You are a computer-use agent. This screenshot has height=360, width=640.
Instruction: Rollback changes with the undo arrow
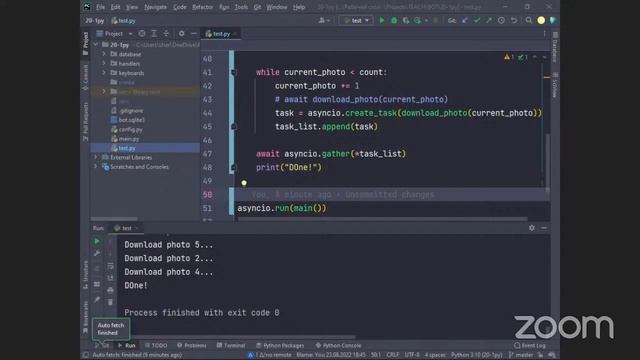[514, 20]
